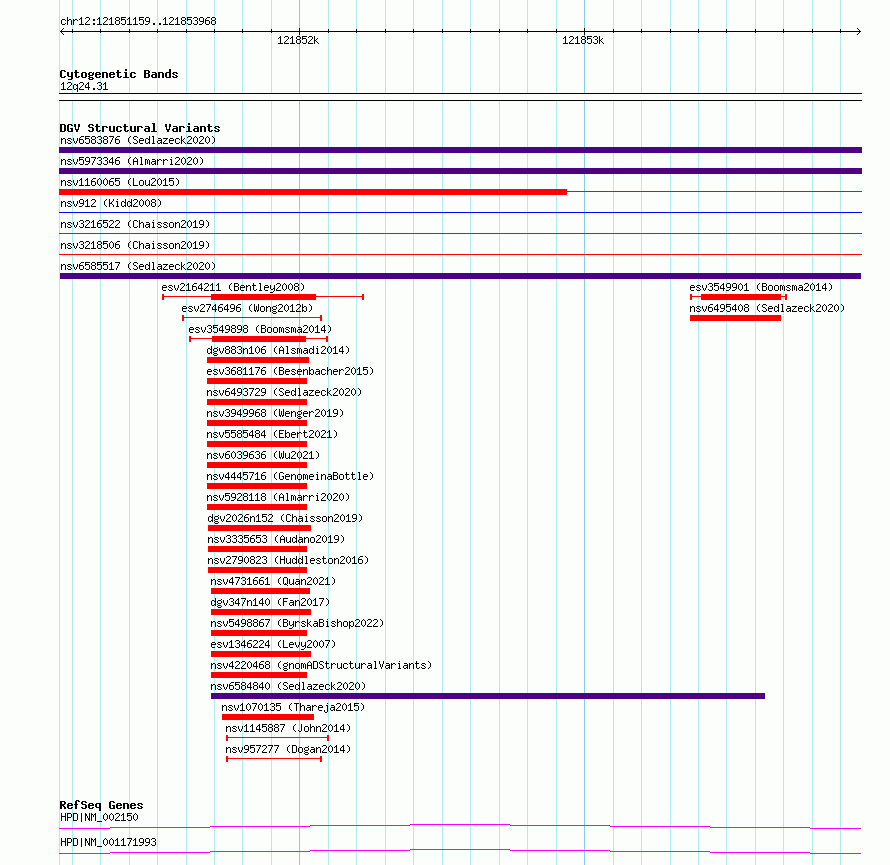Select nsv957277 (Dogan2014) label
The width and height of the screenshot is (890, 865).
[x=288, y=749]
